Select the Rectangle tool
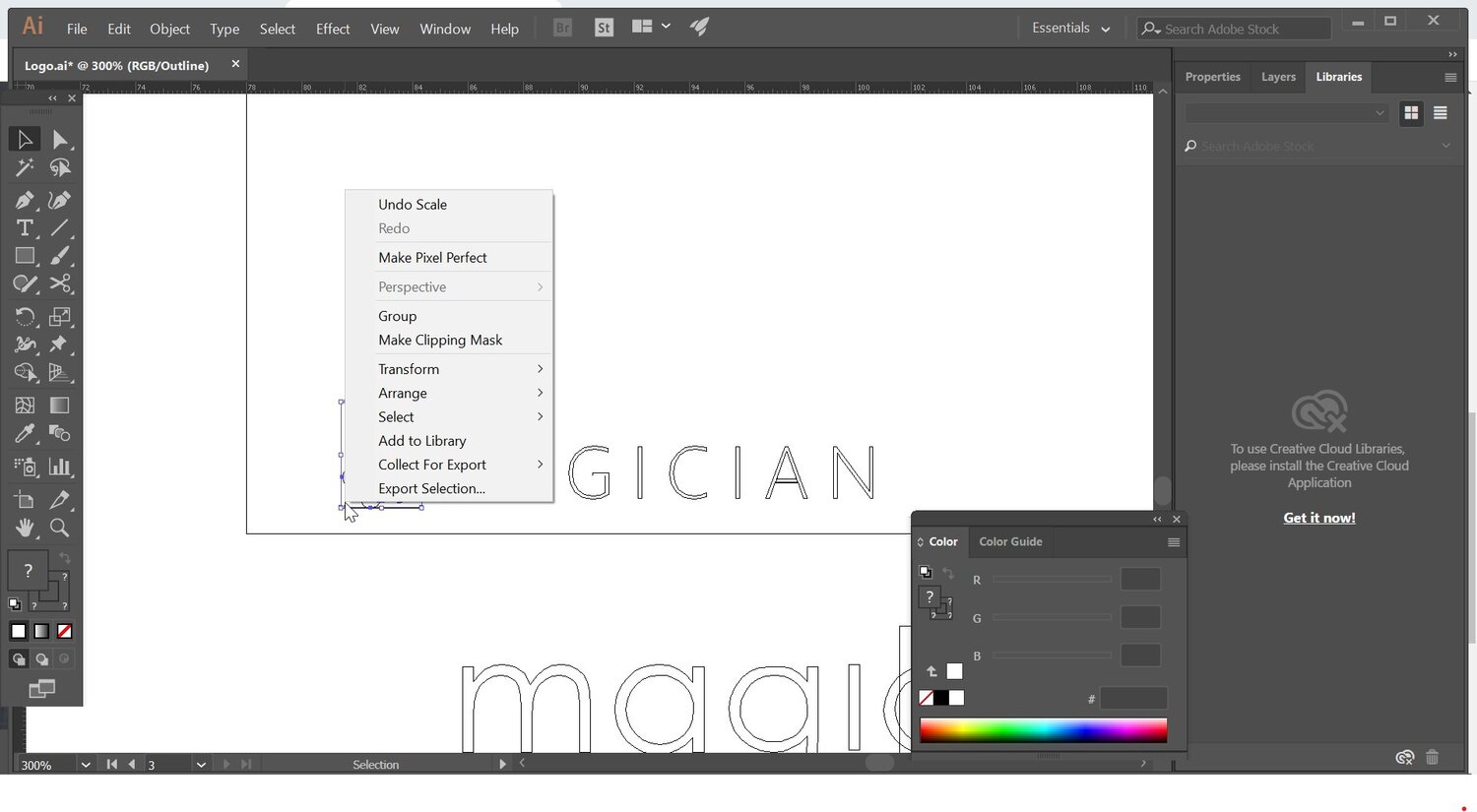Image resolution: width=1477 pixels, height=812 pixels. coord(25,256)
